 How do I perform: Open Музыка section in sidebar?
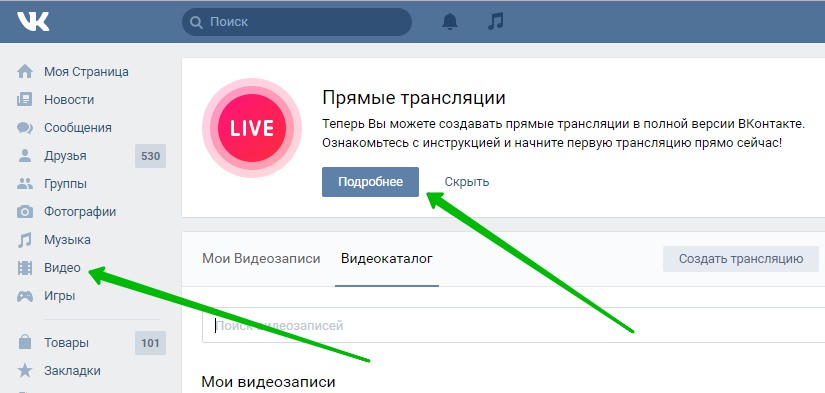coord(67,240)
